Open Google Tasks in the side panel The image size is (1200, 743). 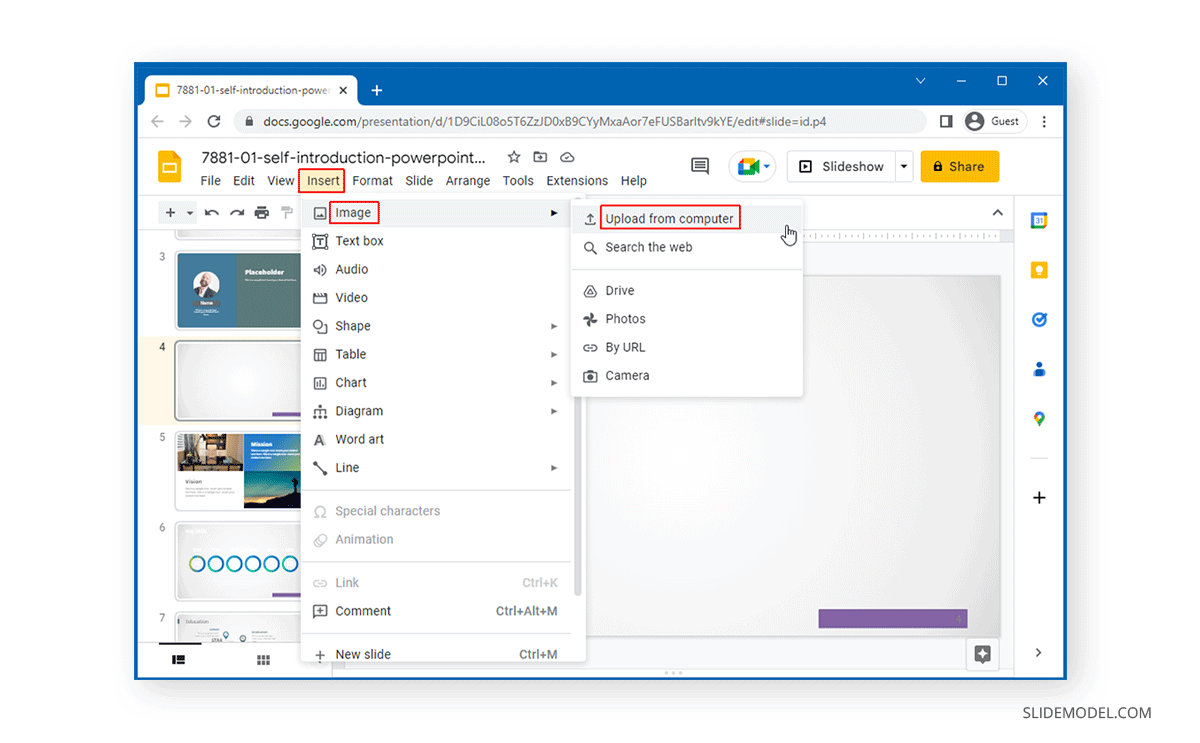pyautogui.click(x=1038, y=319)
